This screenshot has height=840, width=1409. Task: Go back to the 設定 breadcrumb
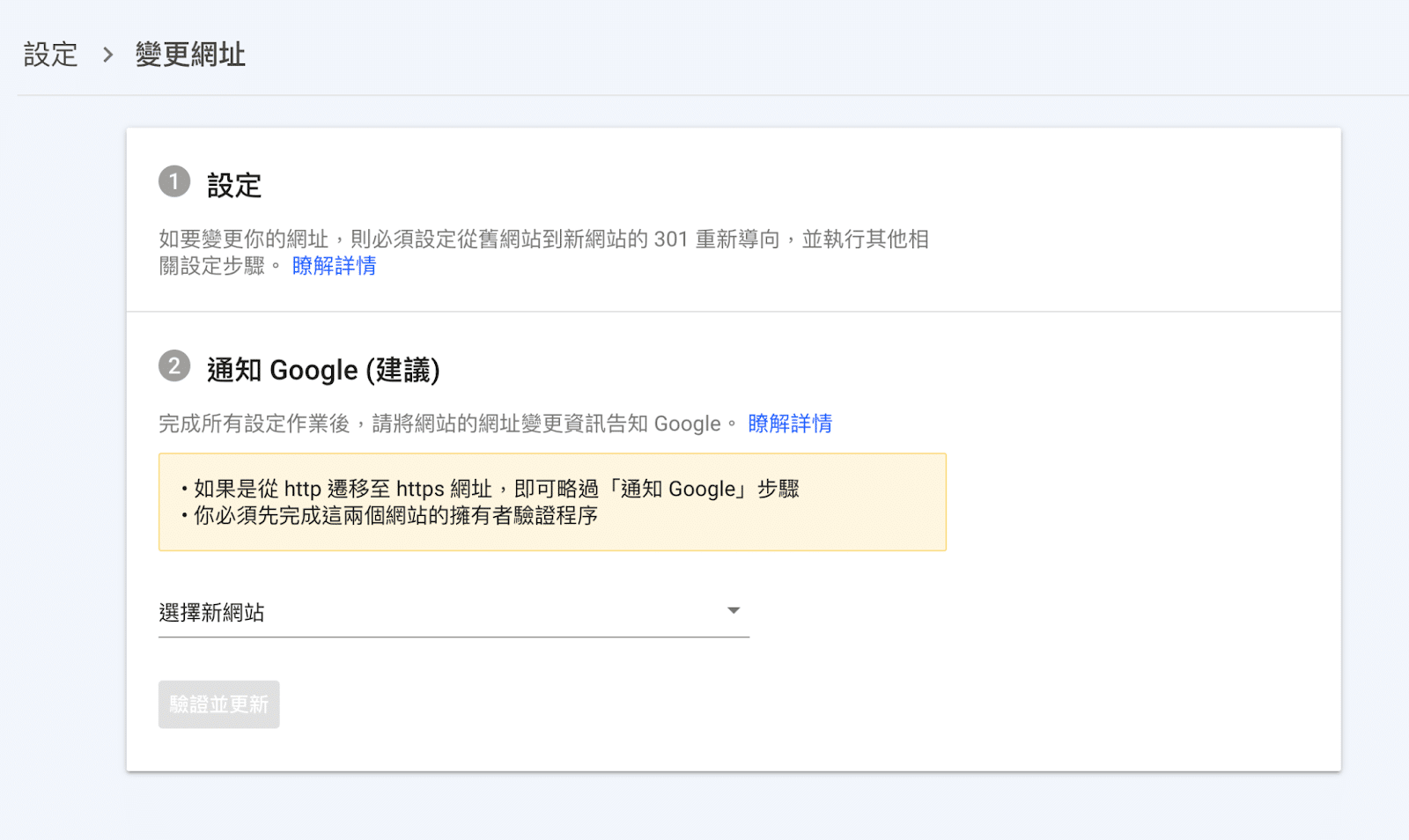(x=50, y=55)
